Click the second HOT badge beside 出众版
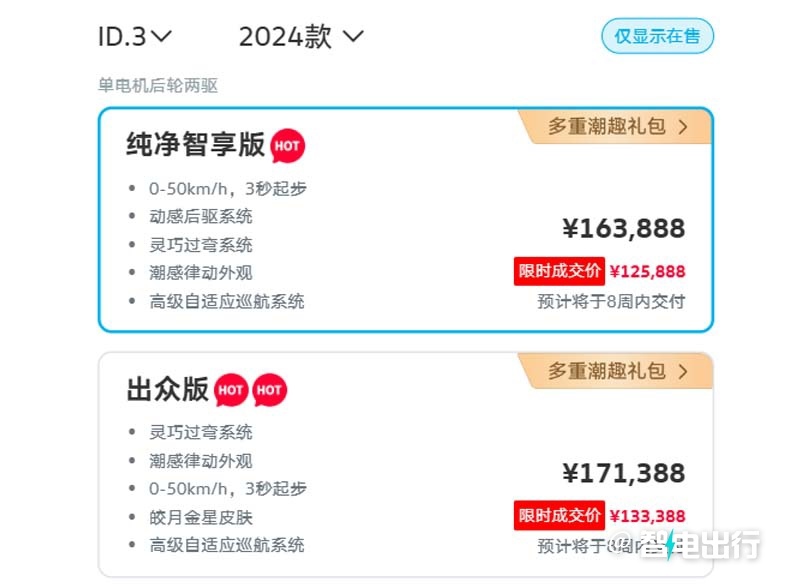This screenshot has width=800, height=588. tap(269, 390)
